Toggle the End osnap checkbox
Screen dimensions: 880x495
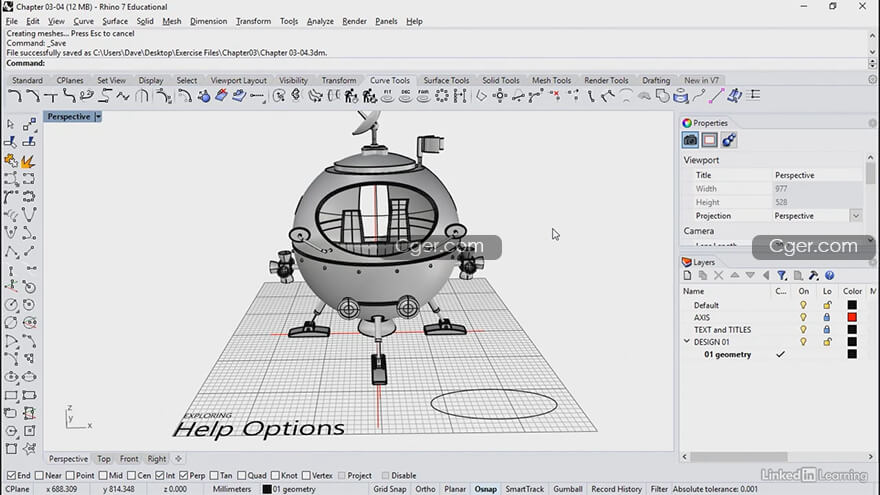[x=11, y=475]
